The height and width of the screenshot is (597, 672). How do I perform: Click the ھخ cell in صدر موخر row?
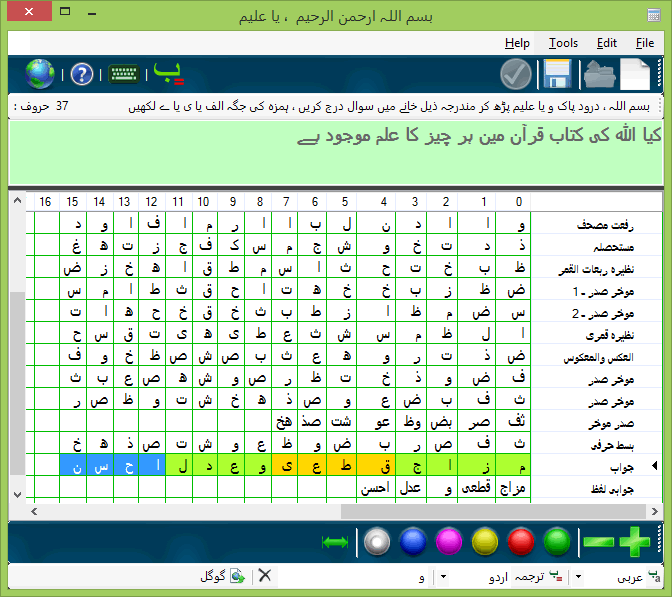pyautogui.click(x=285, y=421)
